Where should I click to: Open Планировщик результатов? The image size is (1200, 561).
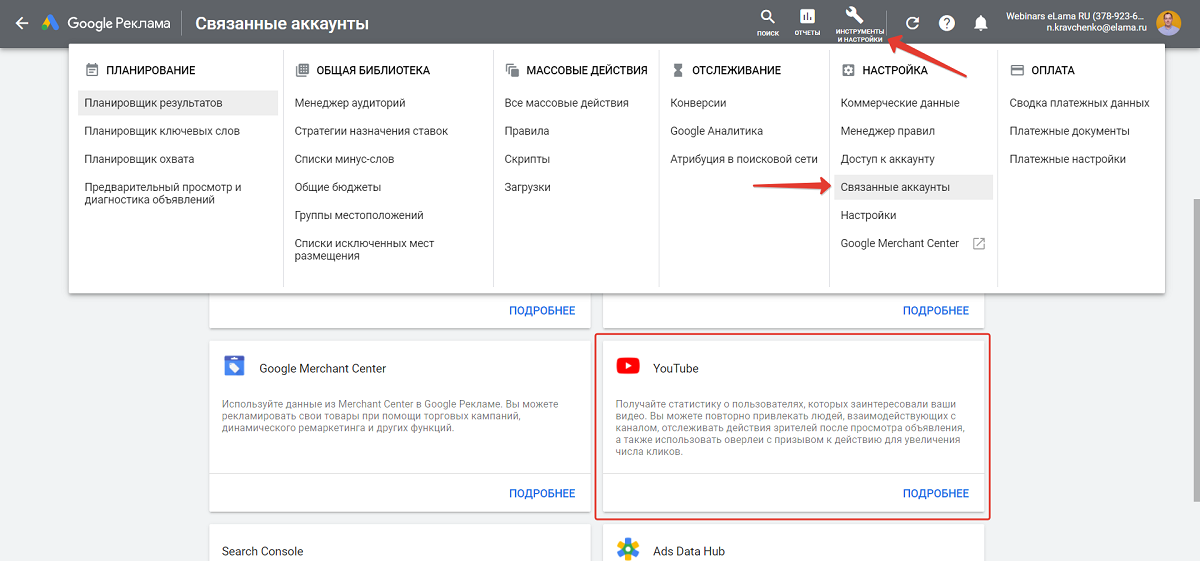point(178,103)
